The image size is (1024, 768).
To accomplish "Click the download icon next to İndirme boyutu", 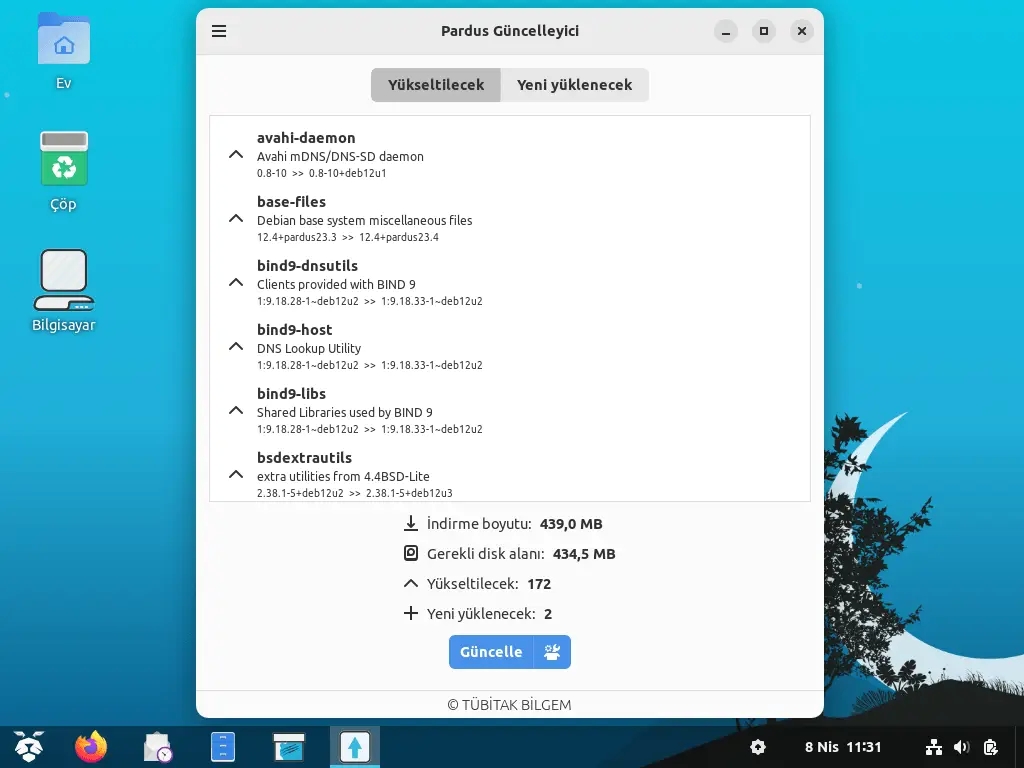I will click(411, 523).
